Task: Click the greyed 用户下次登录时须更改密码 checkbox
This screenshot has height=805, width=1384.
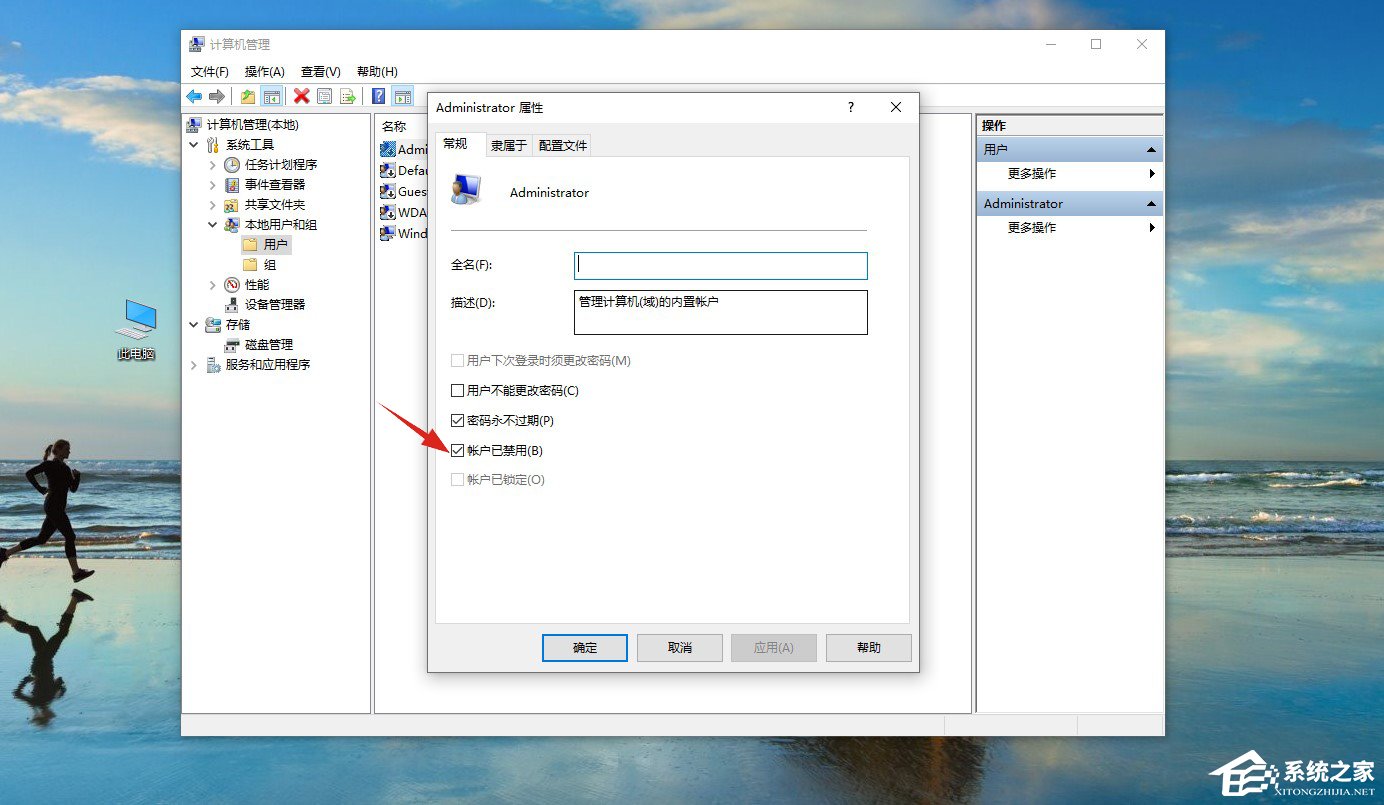Action: (x=457, y=360)
